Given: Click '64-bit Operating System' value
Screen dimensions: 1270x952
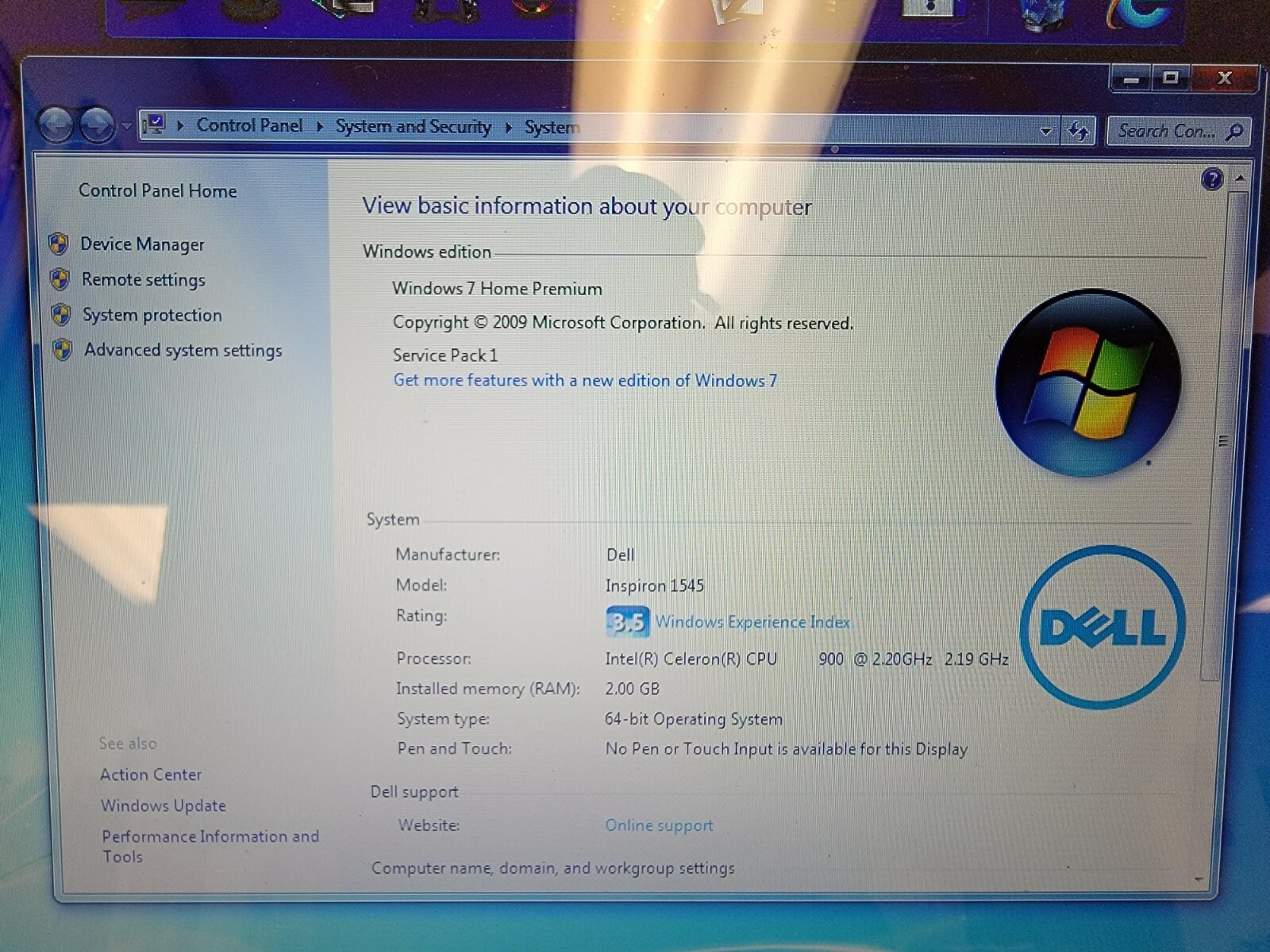Looking at the screenshot, I should pyautogui.click(x=694, y=719).
